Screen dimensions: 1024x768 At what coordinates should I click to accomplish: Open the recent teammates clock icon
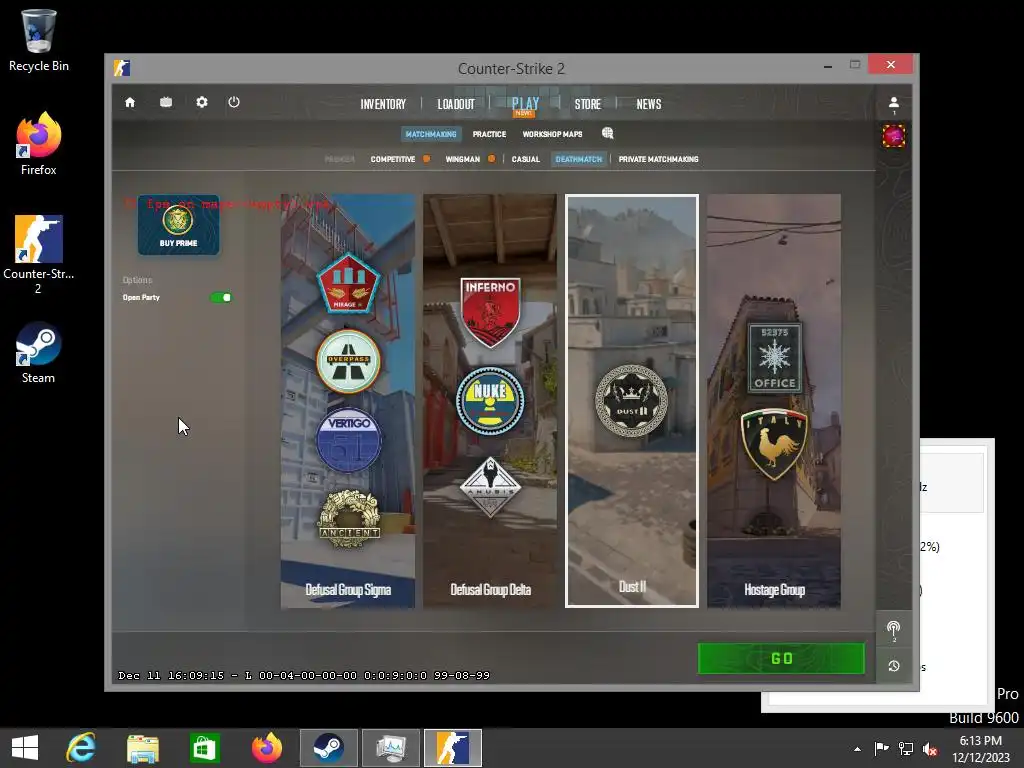893,665
